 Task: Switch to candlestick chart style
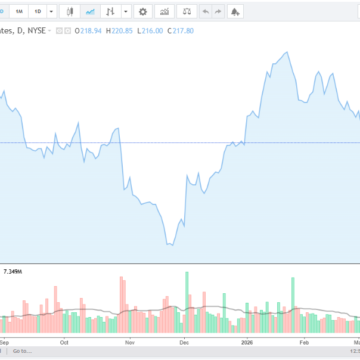tap(70, 12)
